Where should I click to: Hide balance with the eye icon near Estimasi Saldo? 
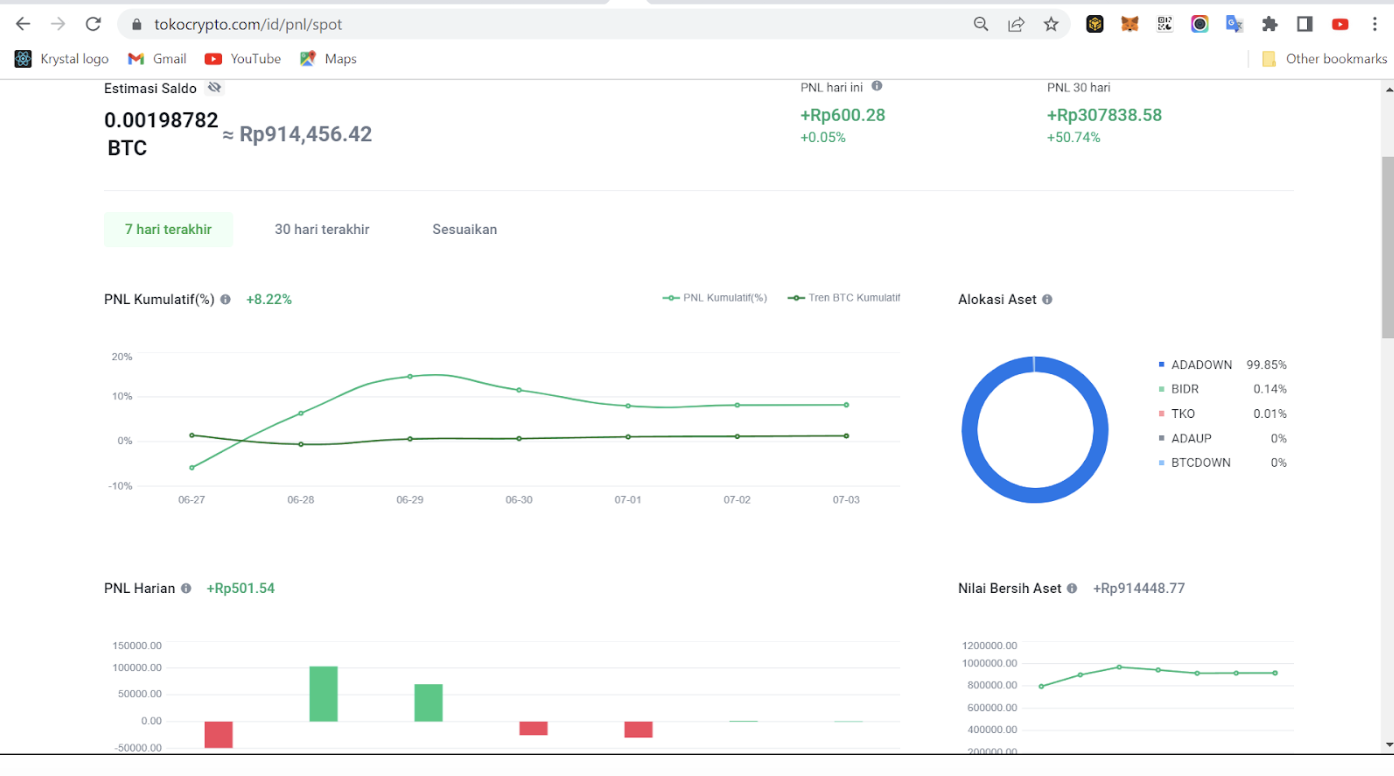pos(214,88)
